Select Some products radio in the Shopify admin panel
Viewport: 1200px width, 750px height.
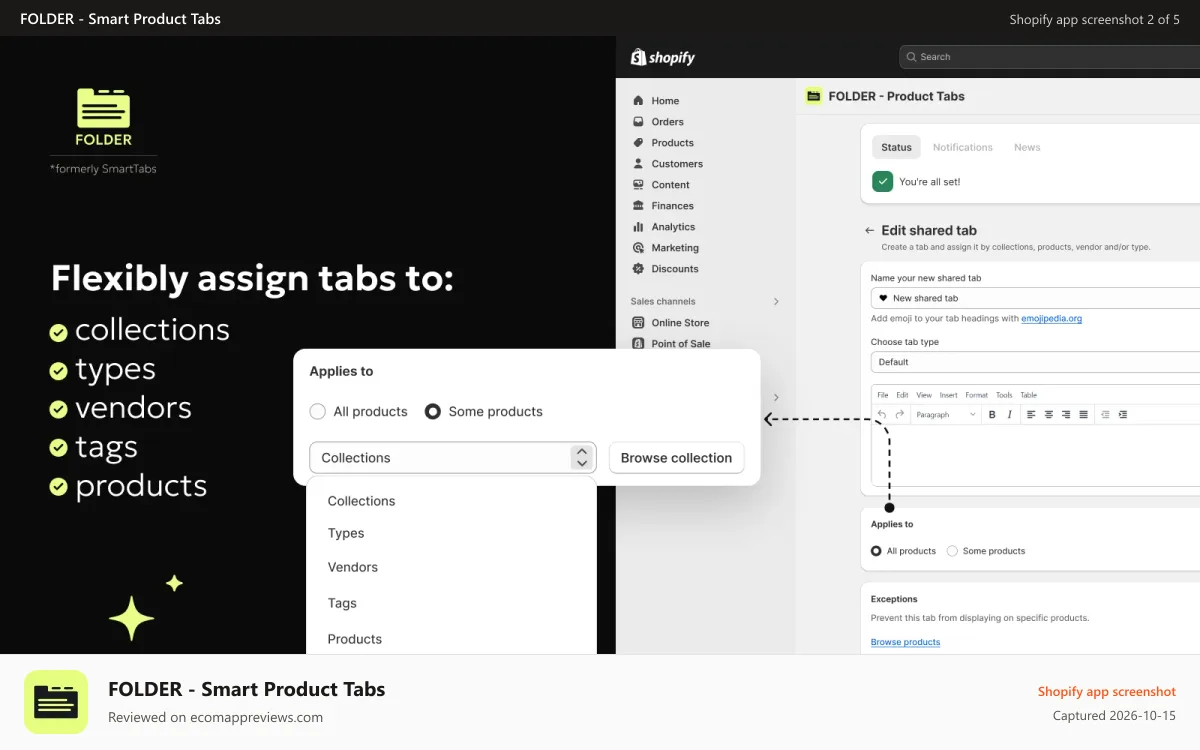coord(952,551)
